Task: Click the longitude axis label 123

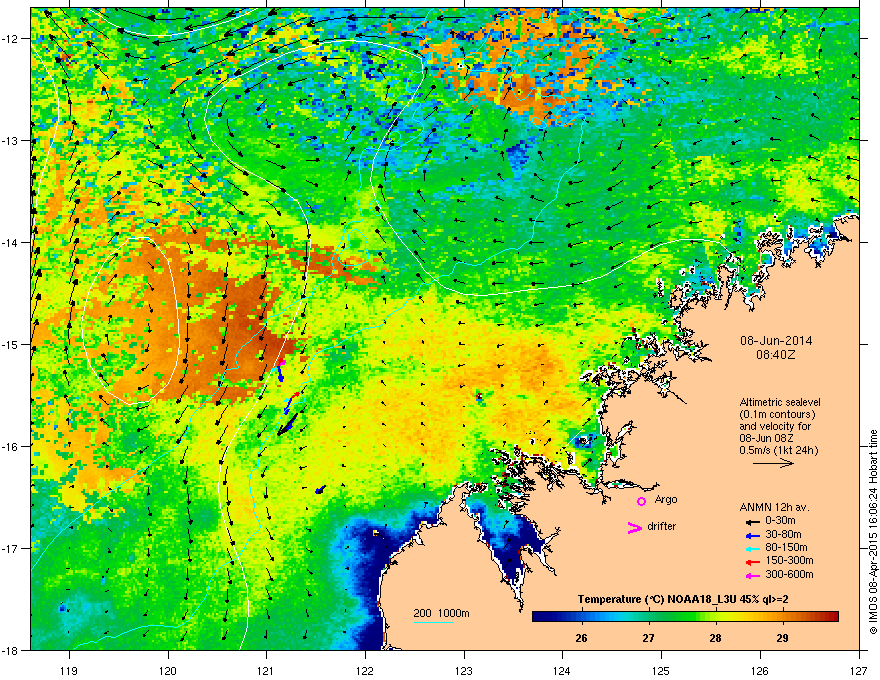Action: click(x=464, y=670)
